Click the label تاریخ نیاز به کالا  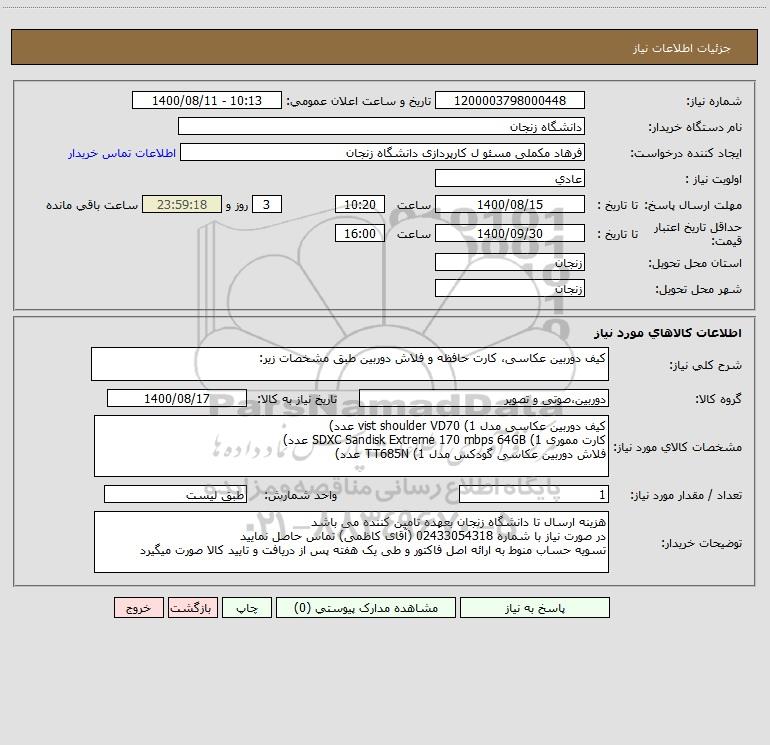coord(298,399)
